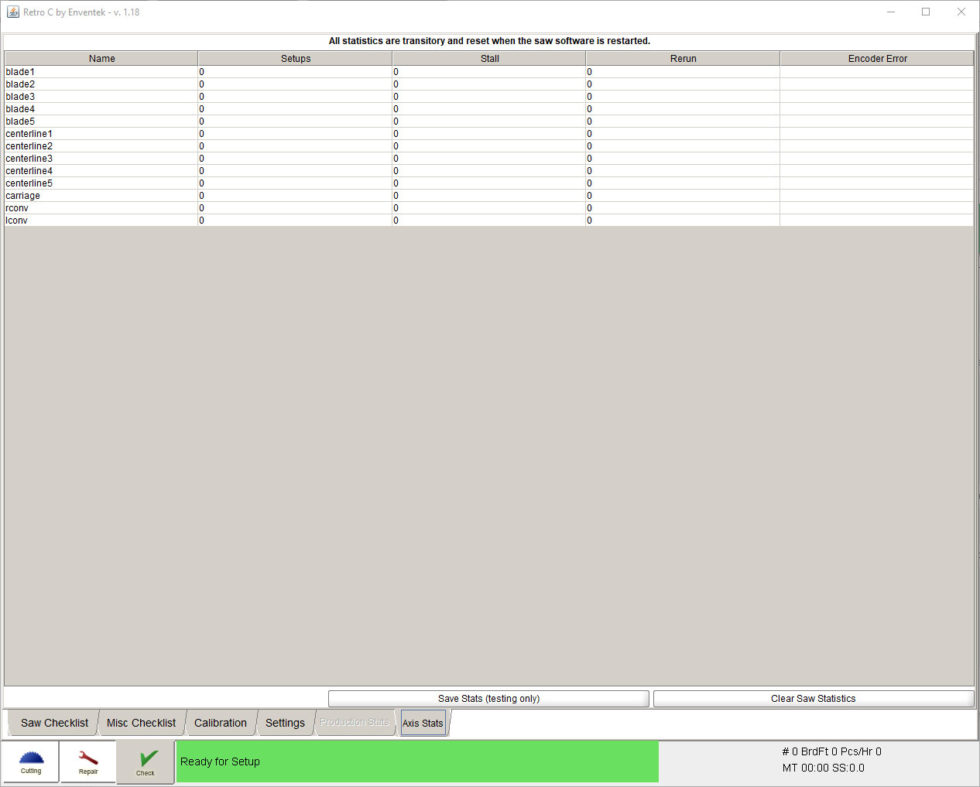Open the Misc Checklist tab
Image resolution: width=980 pixels, height=787 pixels.
(x=141, y=723)
